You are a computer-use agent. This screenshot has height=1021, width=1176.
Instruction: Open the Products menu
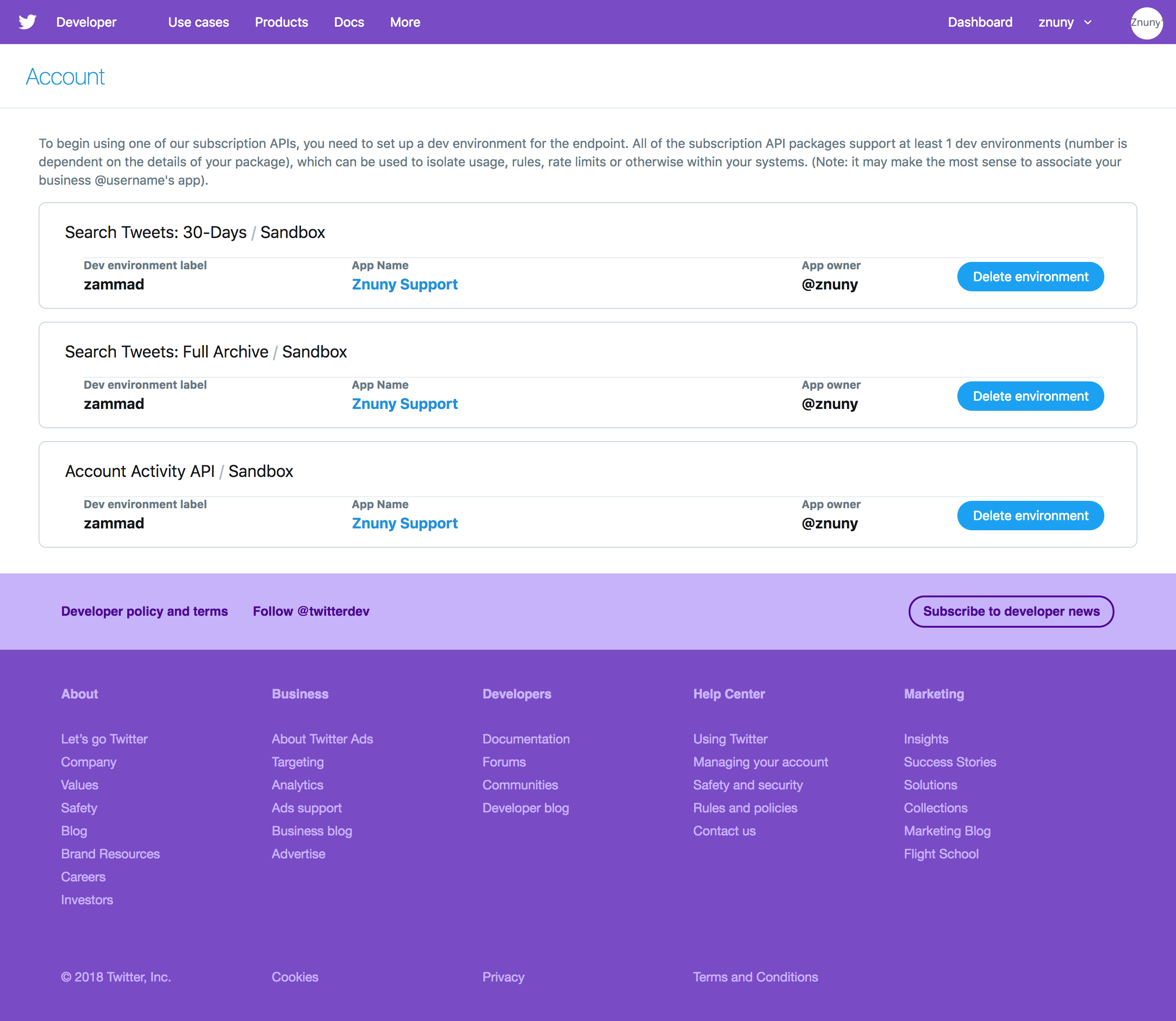[x=281, y=22]
